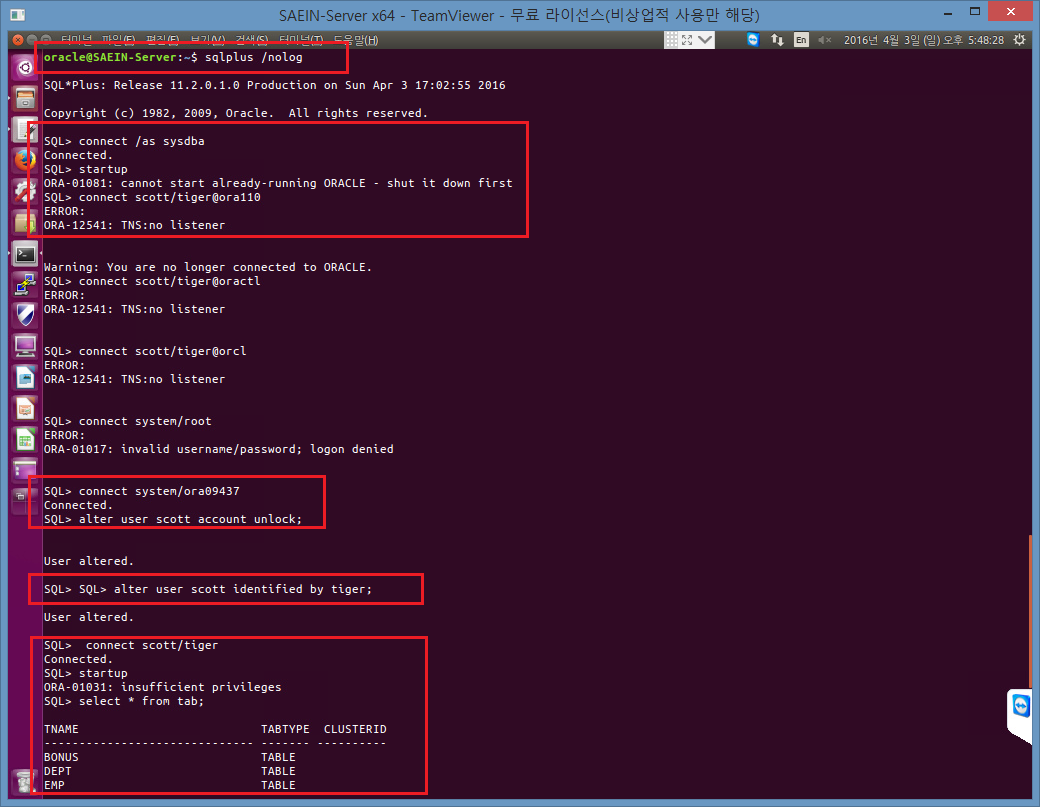This screenshot has width=1041, height=807.
Task: Click the BONUS table row
Action: point(170,757)
